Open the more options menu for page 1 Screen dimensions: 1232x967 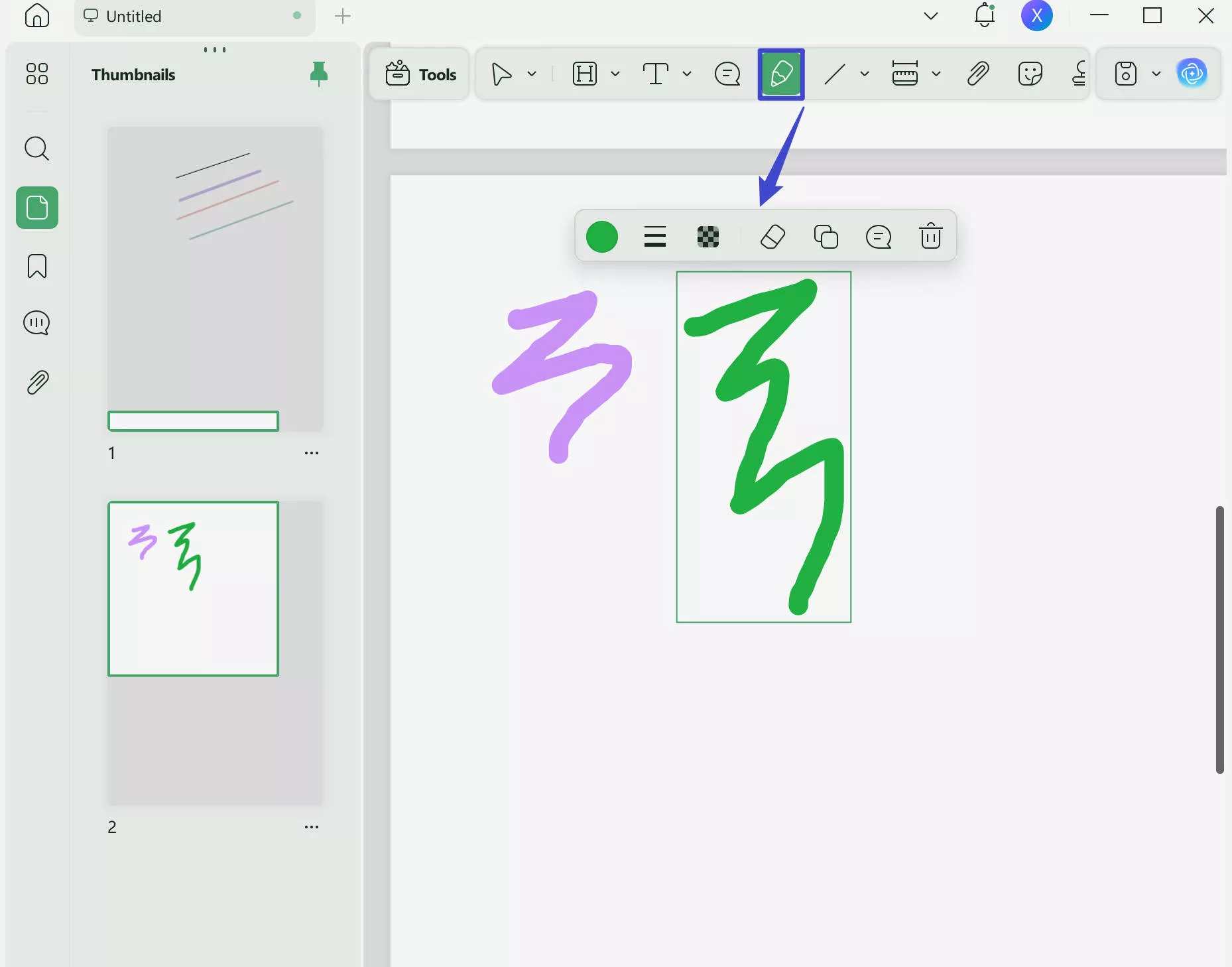click(312, 453)
